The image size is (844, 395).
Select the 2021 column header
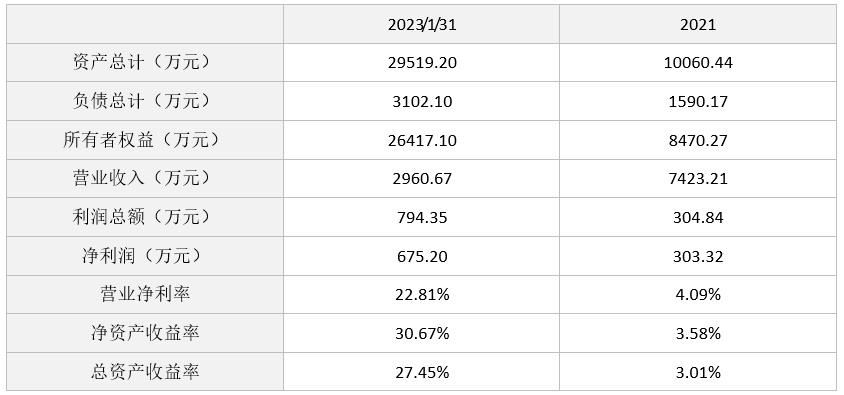click(698, 24)
